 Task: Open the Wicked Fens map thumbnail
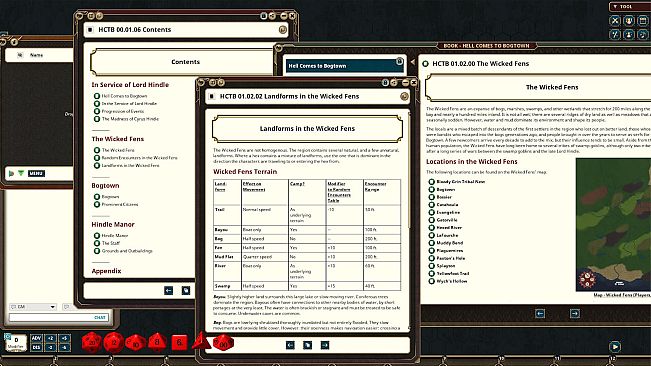pyautogui.click(x=613, y=224)
